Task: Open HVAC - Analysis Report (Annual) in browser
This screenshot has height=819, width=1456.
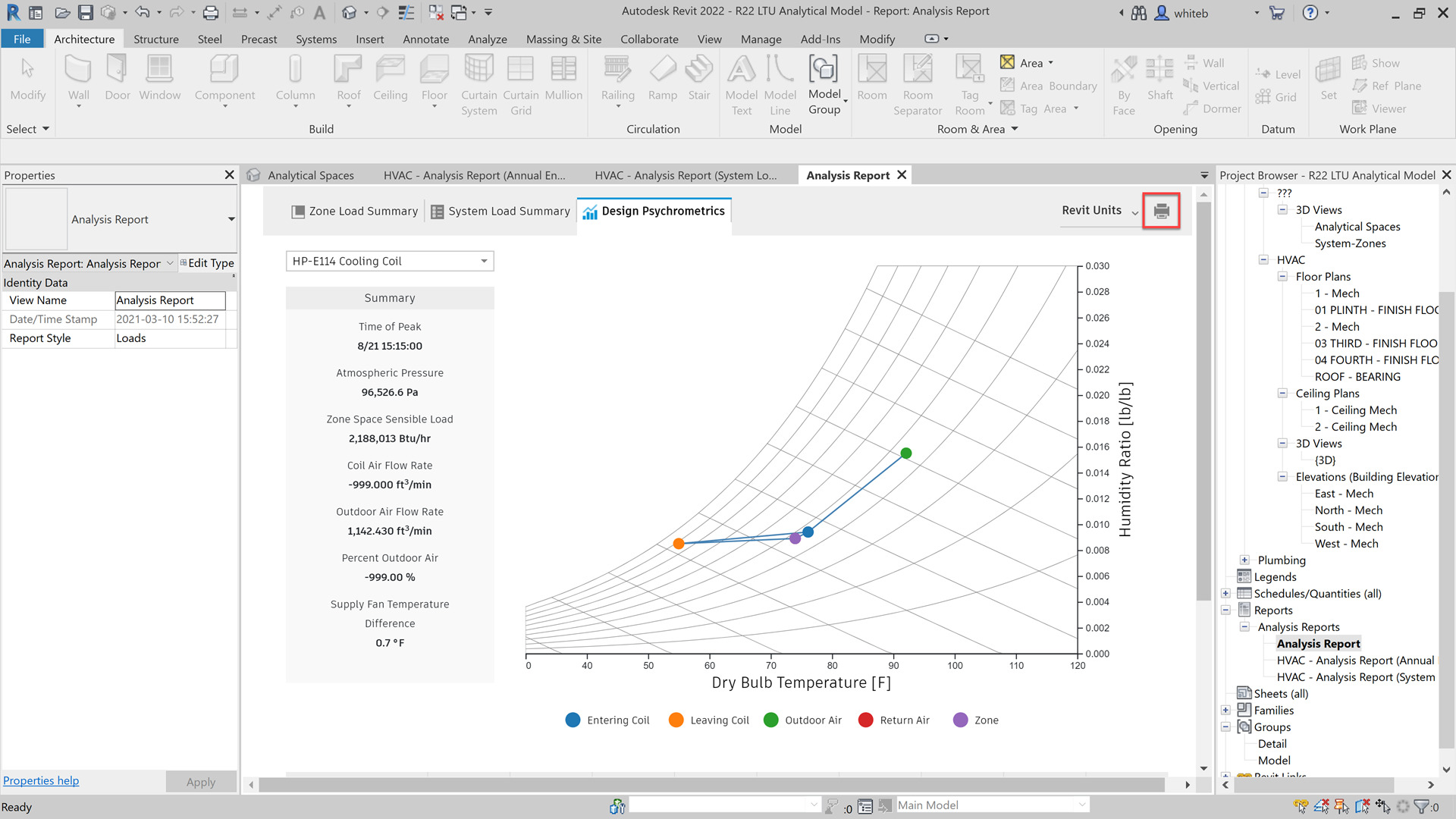Action: tap(1355, 661)
